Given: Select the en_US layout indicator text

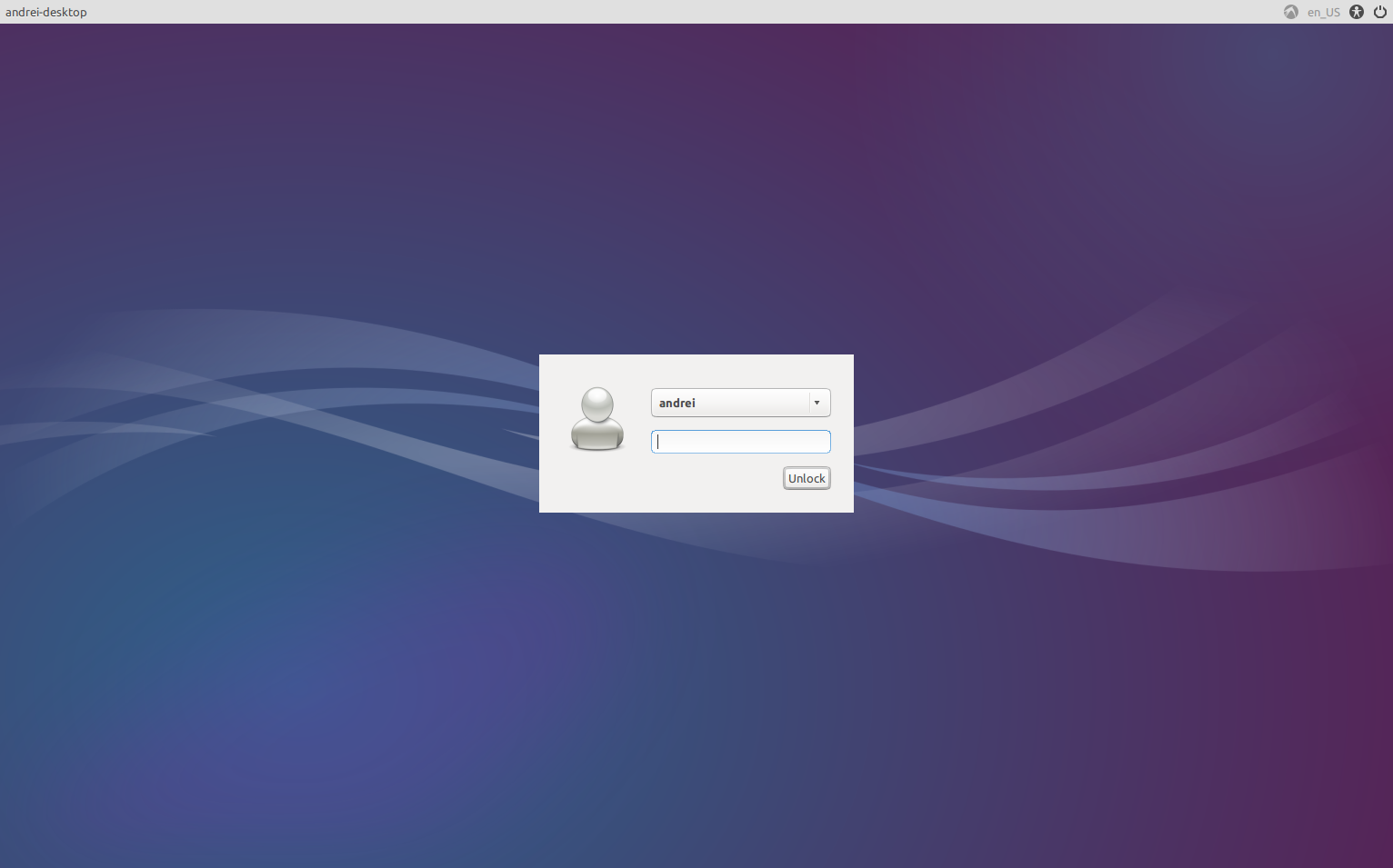Looking at the screenshot, I should click(1324, 12).
